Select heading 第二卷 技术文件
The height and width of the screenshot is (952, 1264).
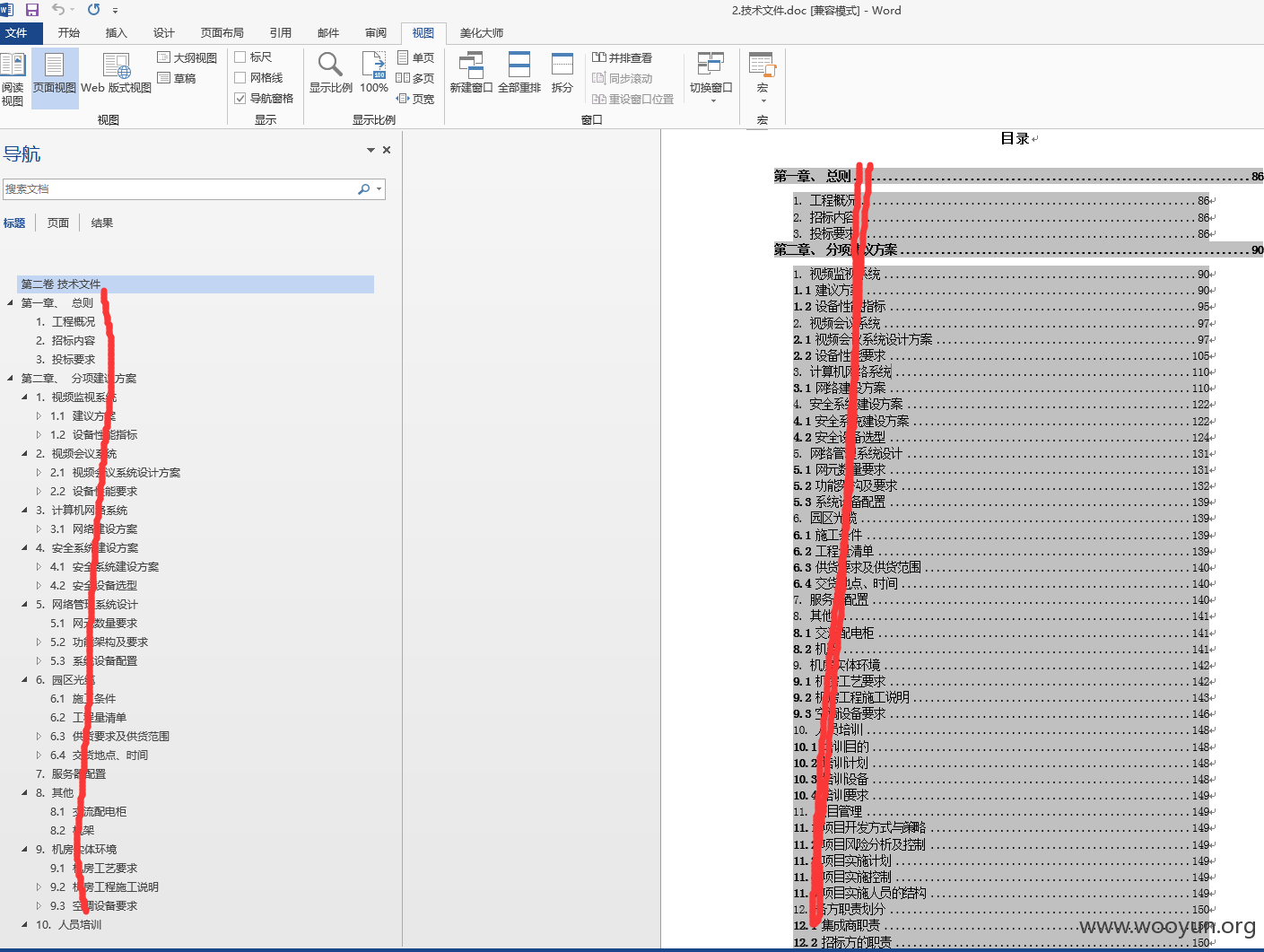click(x=196, y=284)
